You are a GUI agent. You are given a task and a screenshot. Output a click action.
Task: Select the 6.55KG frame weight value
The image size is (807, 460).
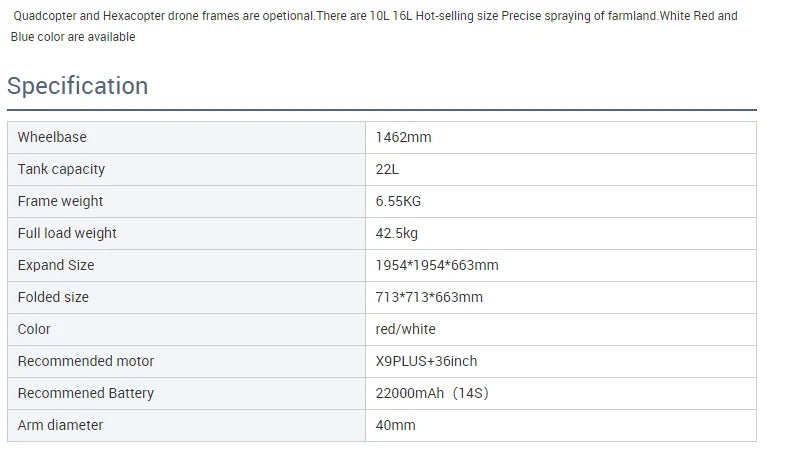click(x=398, y=201)
